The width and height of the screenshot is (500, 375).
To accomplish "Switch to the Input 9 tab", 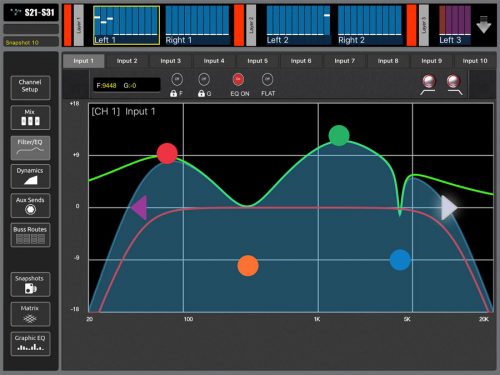I will point(432,61).
